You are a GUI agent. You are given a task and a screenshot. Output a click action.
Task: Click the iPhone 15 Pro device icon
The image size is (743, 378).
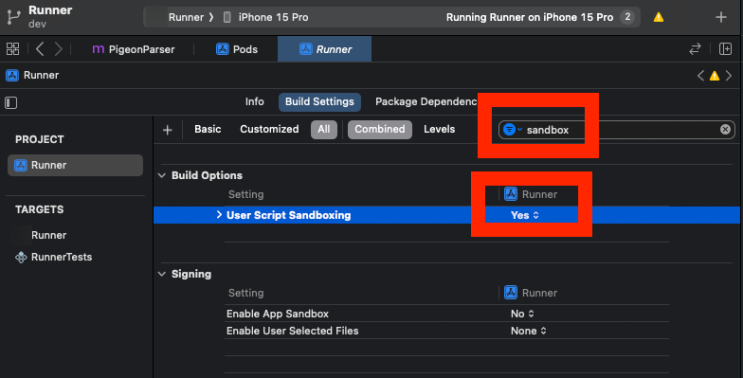pos(227,18)
